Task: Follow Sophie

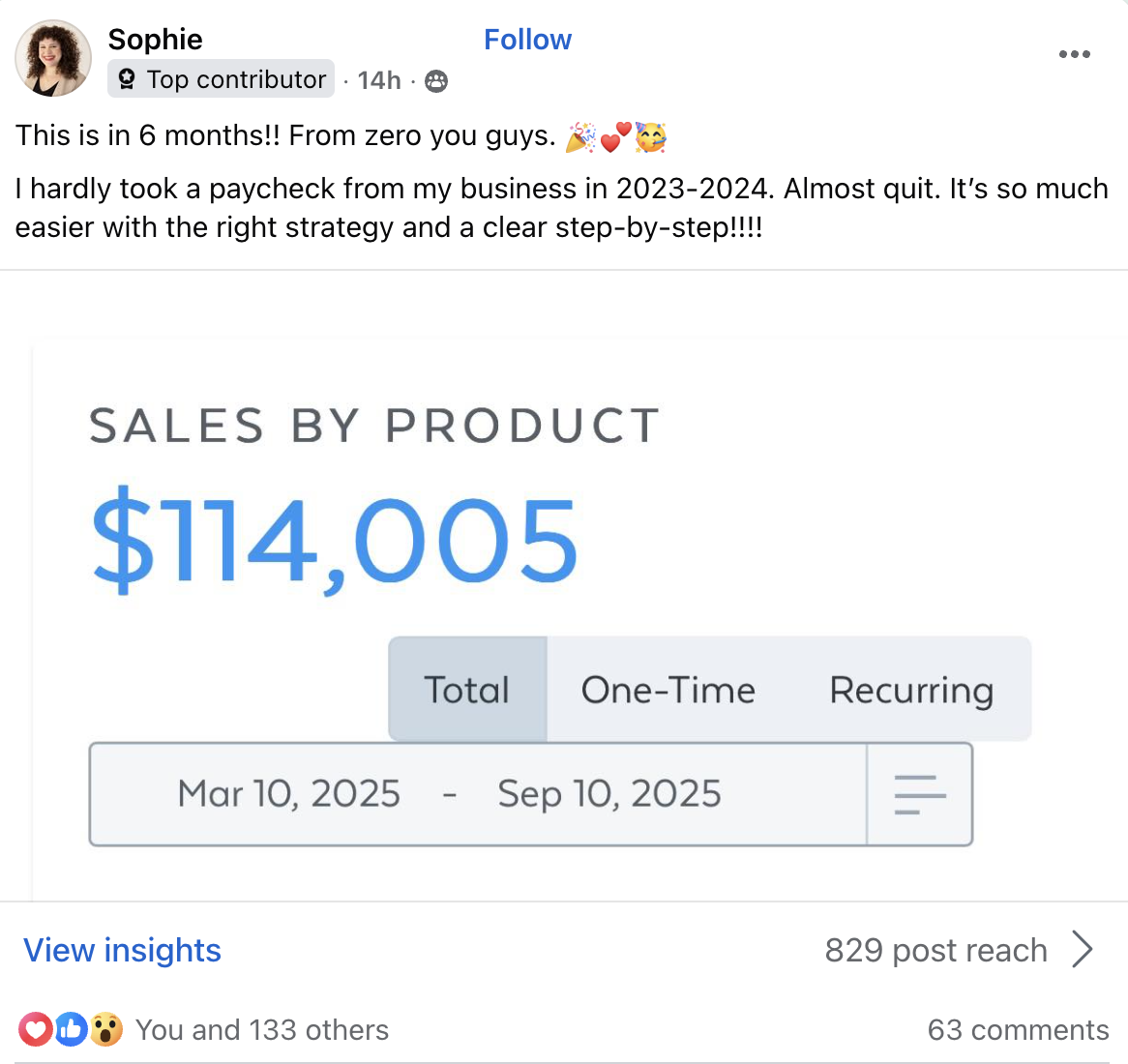Action: tap(527, 40)
